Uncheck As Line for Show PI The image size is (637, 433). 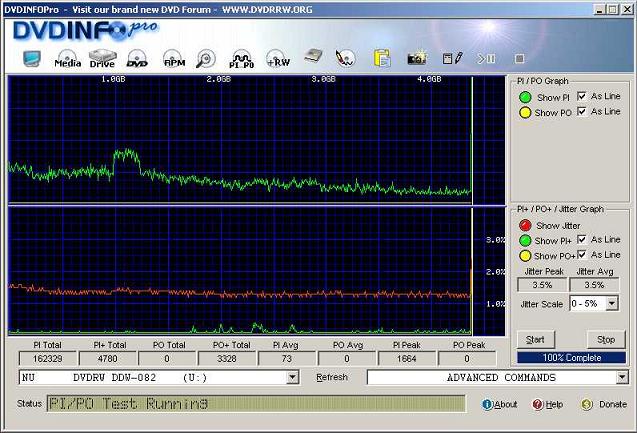point(582,96)
